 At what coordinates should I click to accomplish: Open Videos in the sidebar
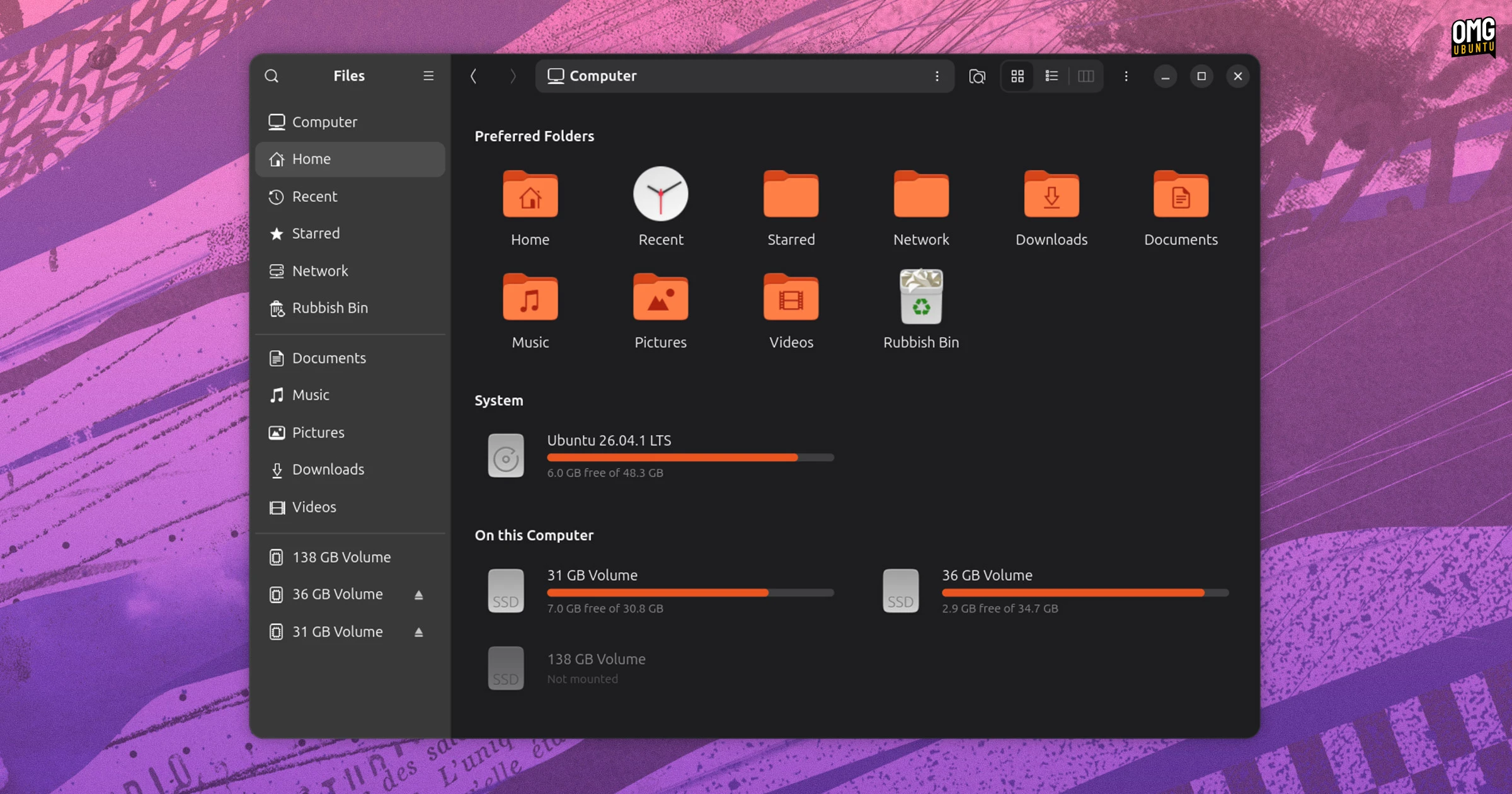(350, 507)
